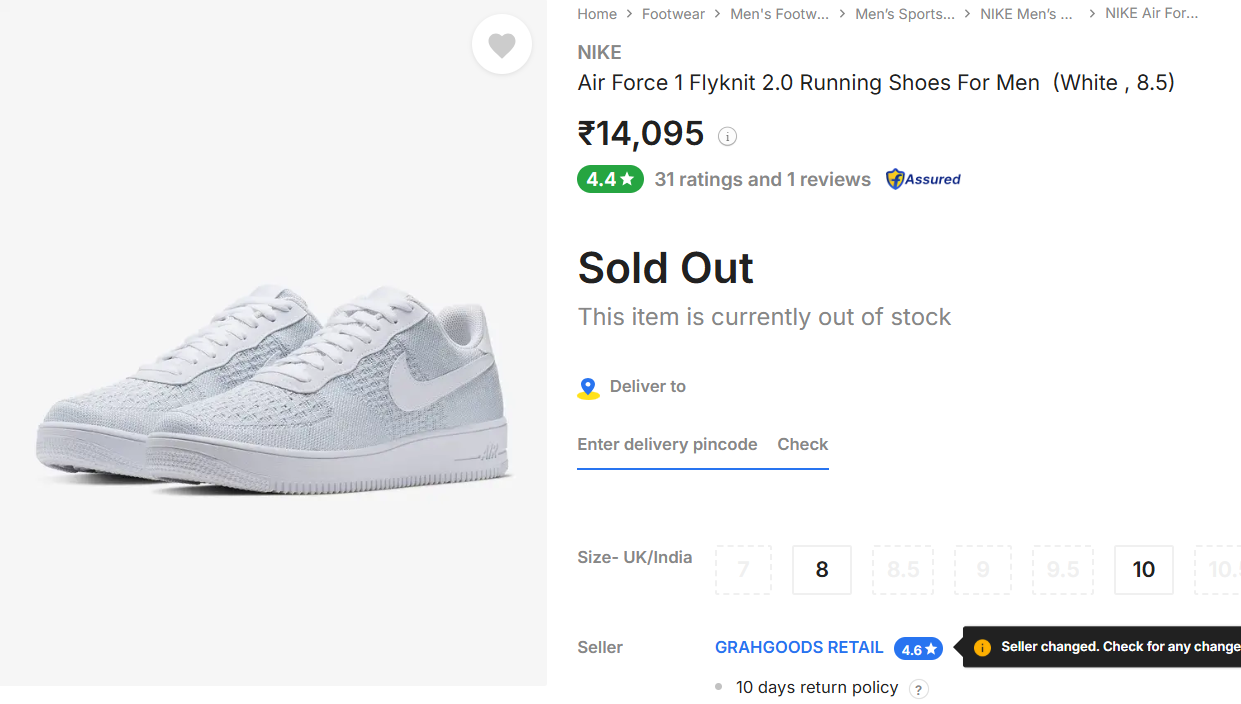Screen dimensions: 1241x704
Task: Open Men's Footwear breadcrumb link
Action: click(x=779, y=14)
